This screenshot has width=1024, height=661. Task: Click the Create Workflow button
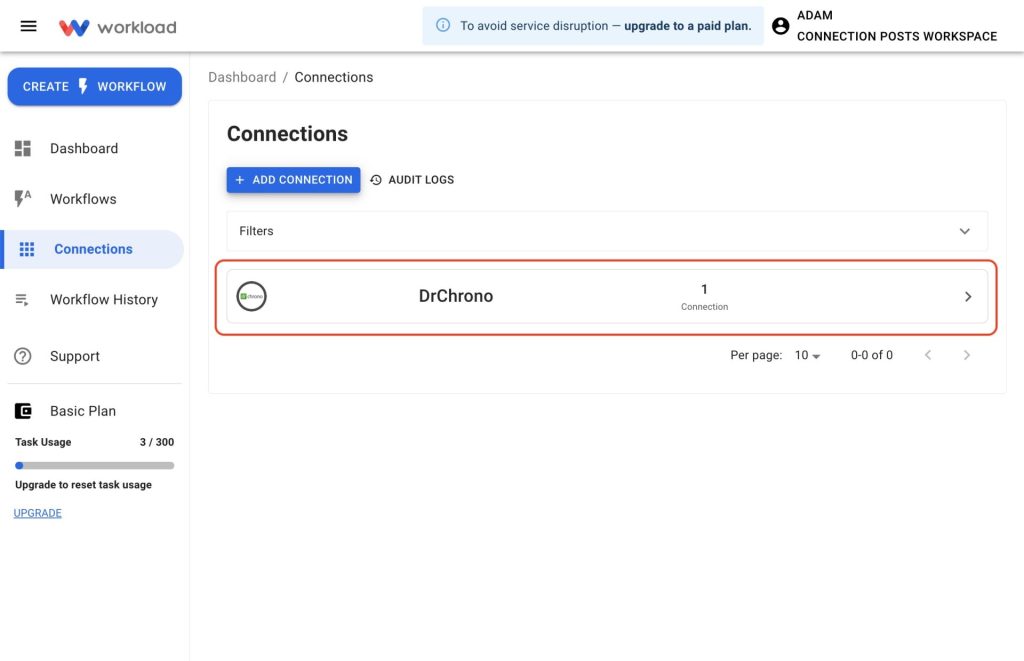tap(95, 86)
